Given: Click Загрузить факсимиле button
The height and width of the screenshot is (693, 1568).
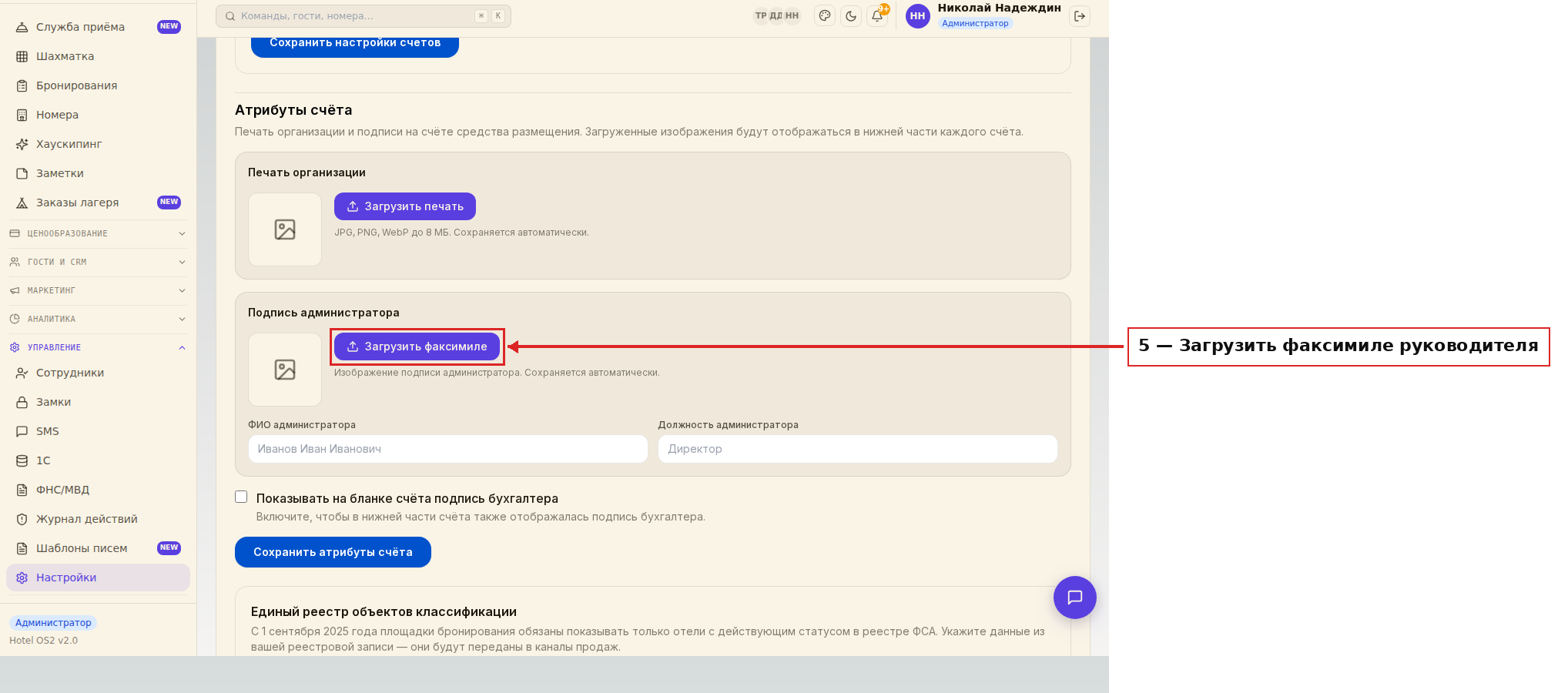Looking at the screenshot, I should [x=417, y=346].
